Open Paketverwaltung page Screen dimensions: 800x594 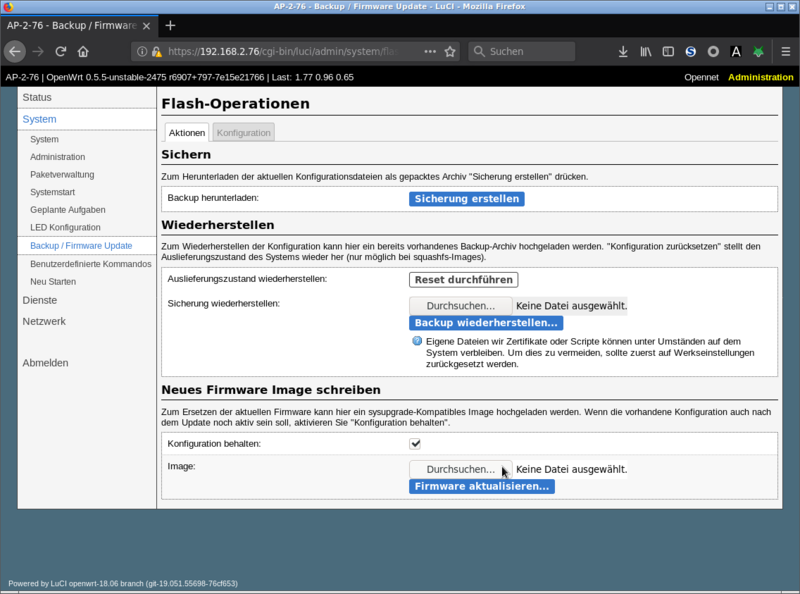(62, 175)
